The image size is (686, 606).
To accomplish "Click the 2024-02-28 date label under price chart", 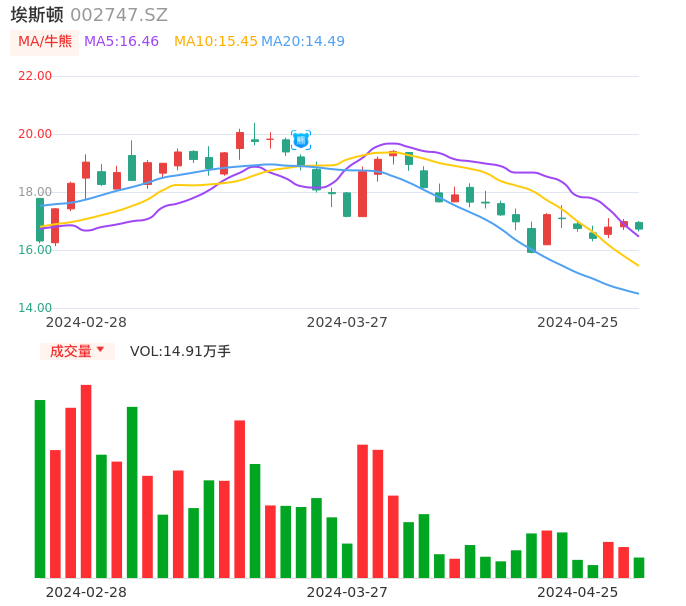I will (x=86, y=322).
